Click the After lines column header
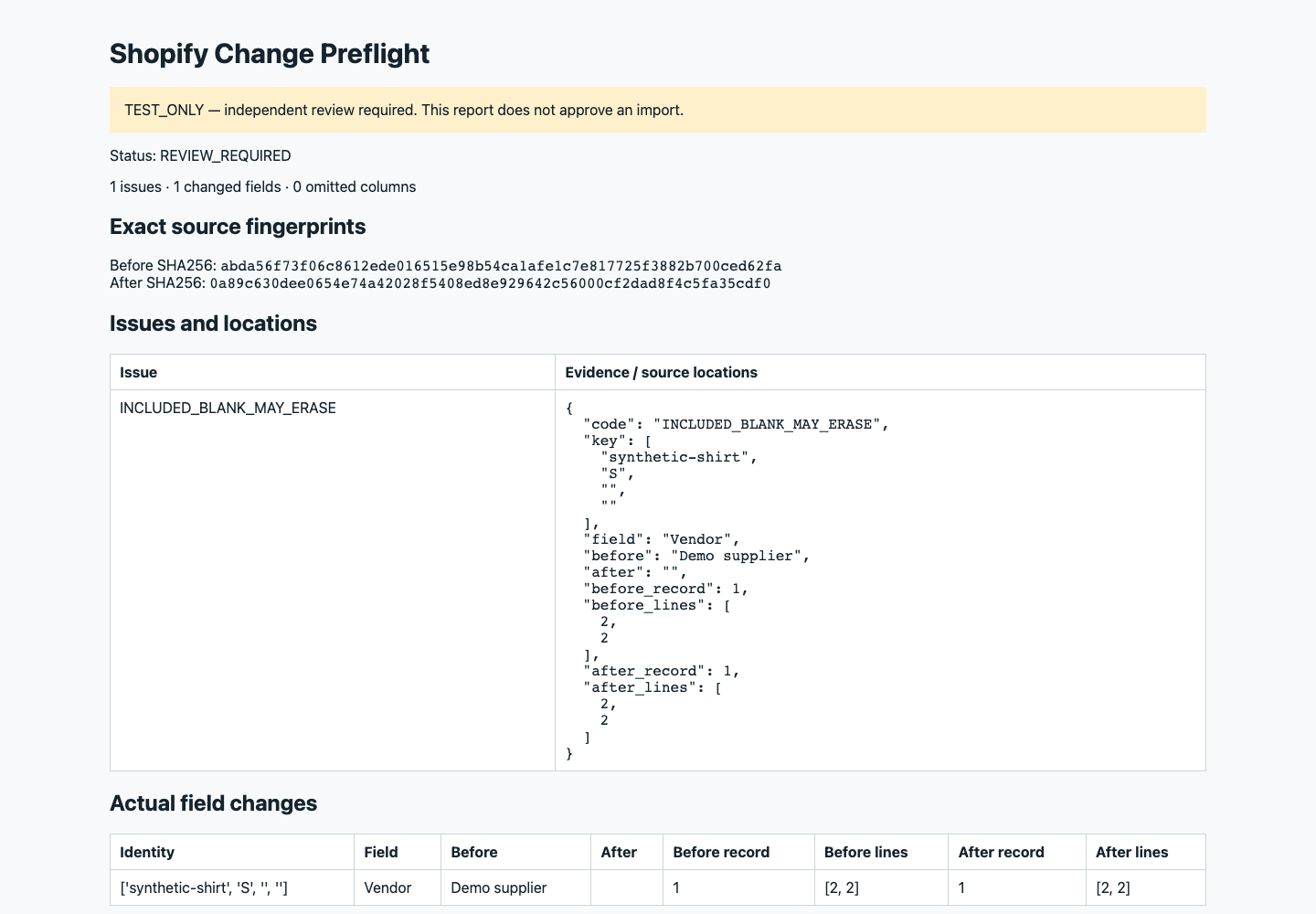 1146,852
